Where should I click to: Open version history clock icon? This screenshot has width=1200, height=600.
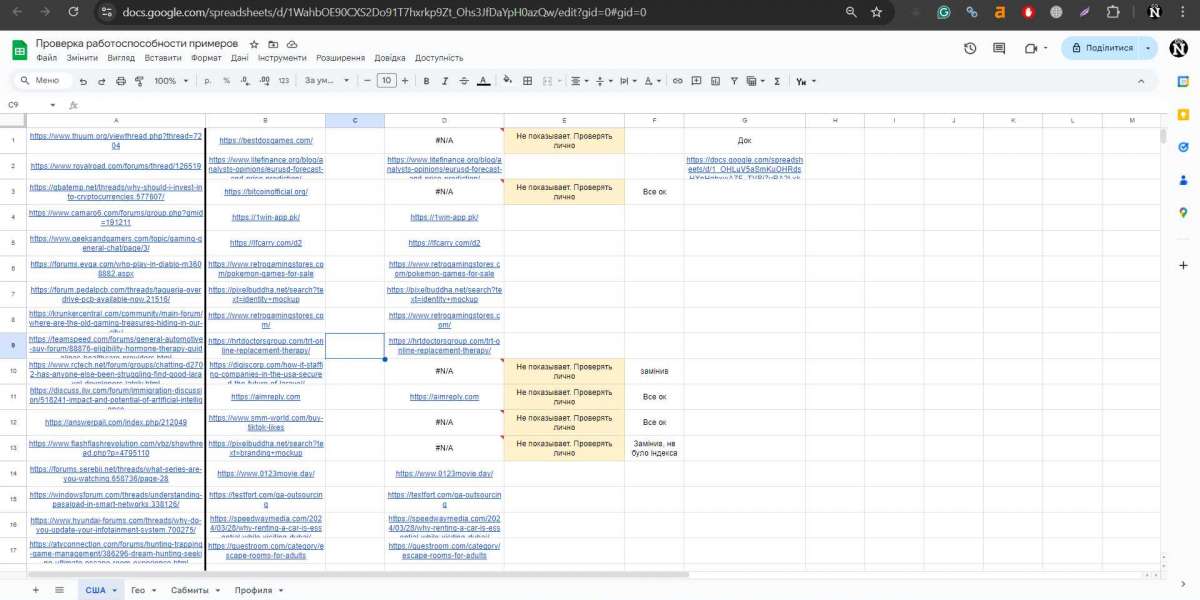click(x=970, y=48)
